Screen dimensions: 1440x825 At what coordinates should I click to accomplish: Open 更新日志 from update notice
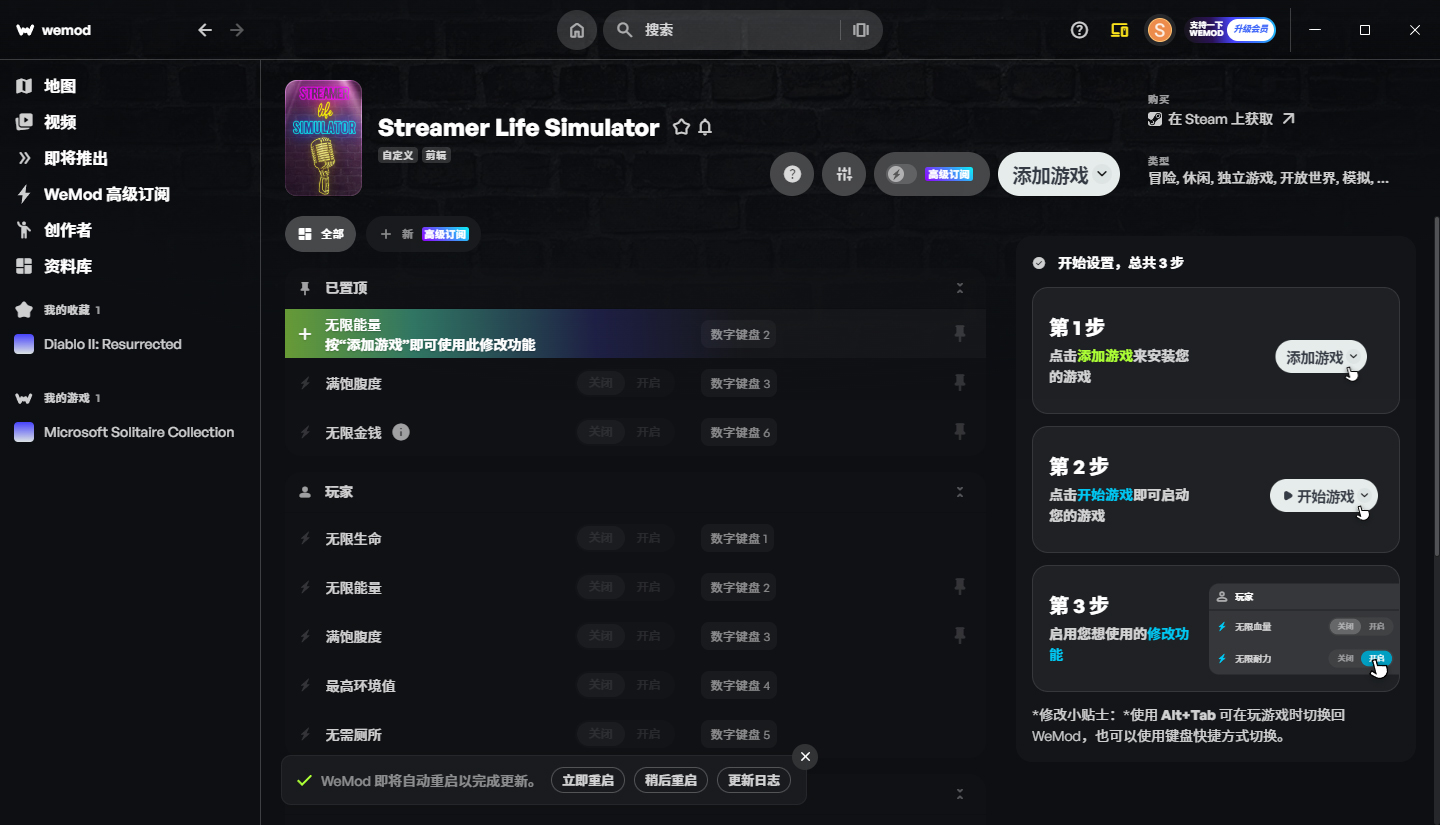(754, 780)
